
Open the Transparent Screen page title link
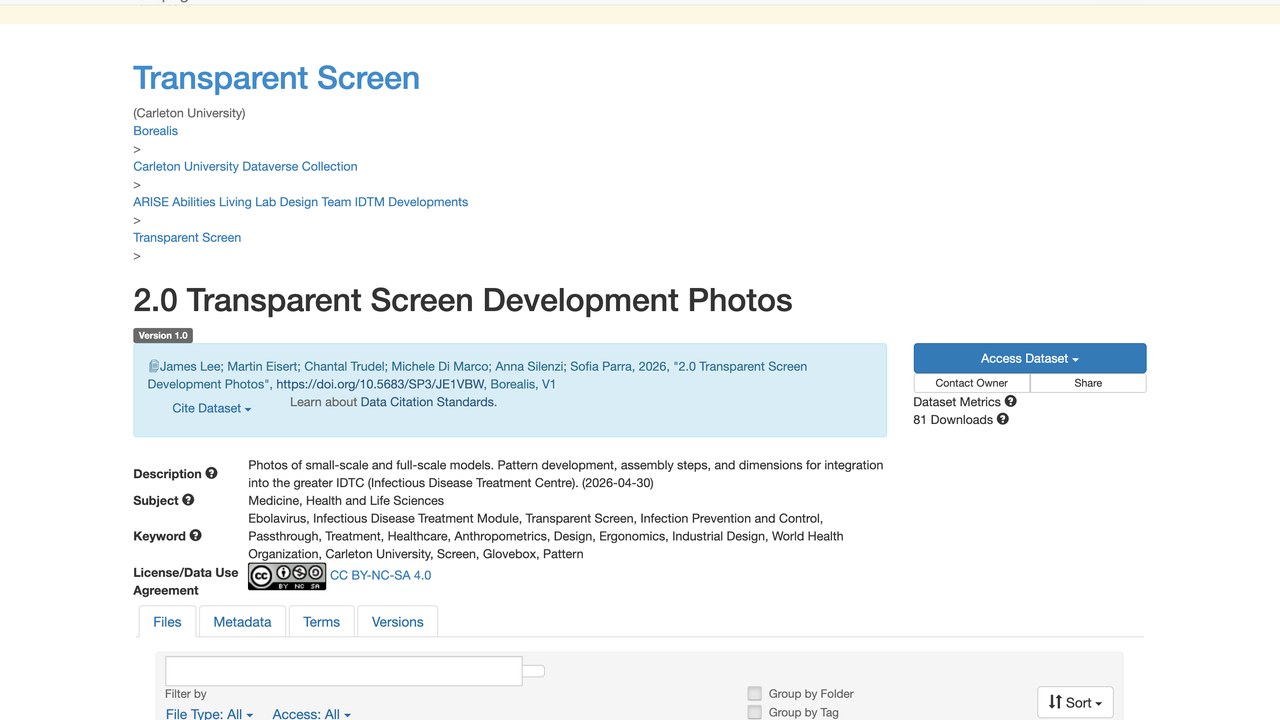click(277, 78)
